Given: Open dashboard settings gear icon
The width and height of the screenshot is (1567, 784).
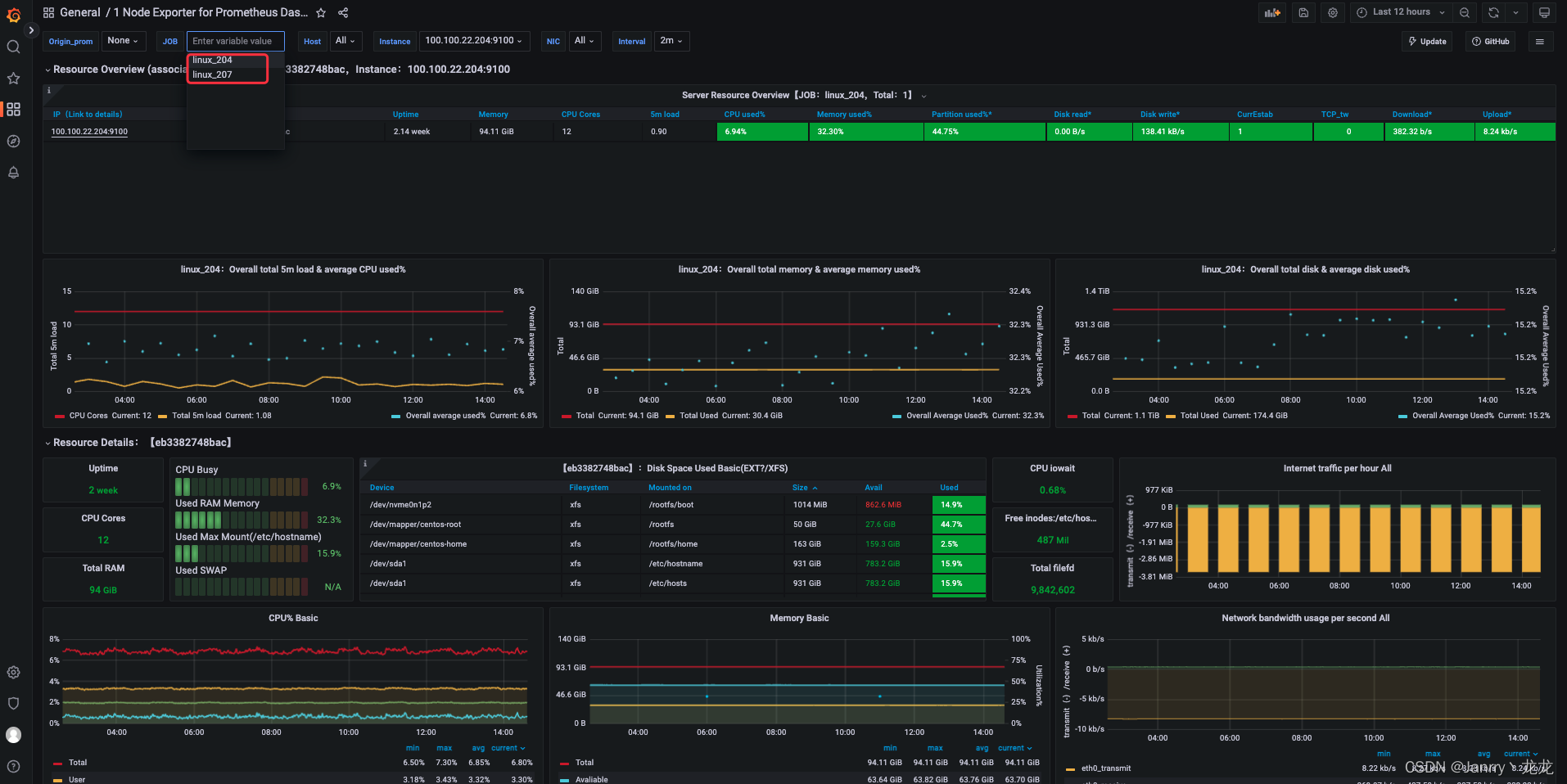Looking at the screenshot, I should 1333,12.
